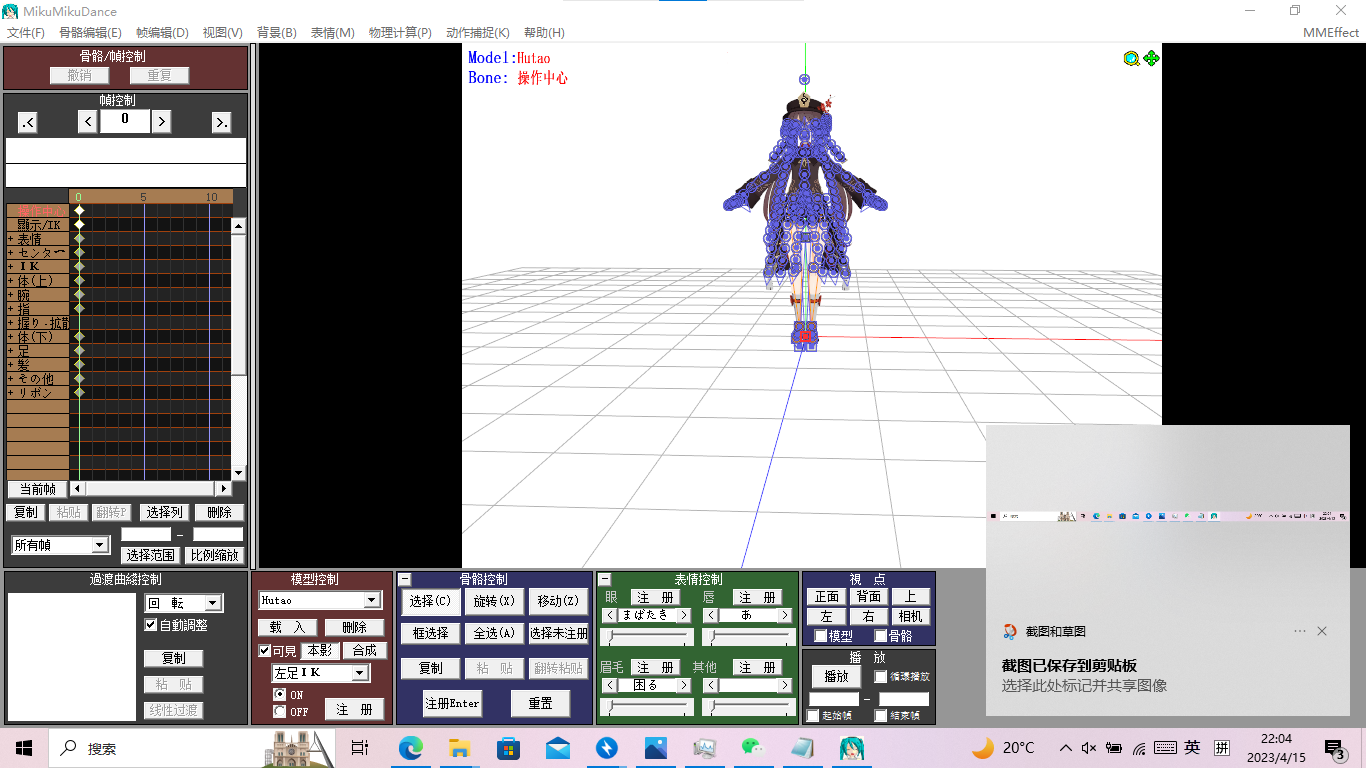The image size is (1366, 768).
Task: Jump to next keyframe with '>.' button
Action: click(222, 122)
